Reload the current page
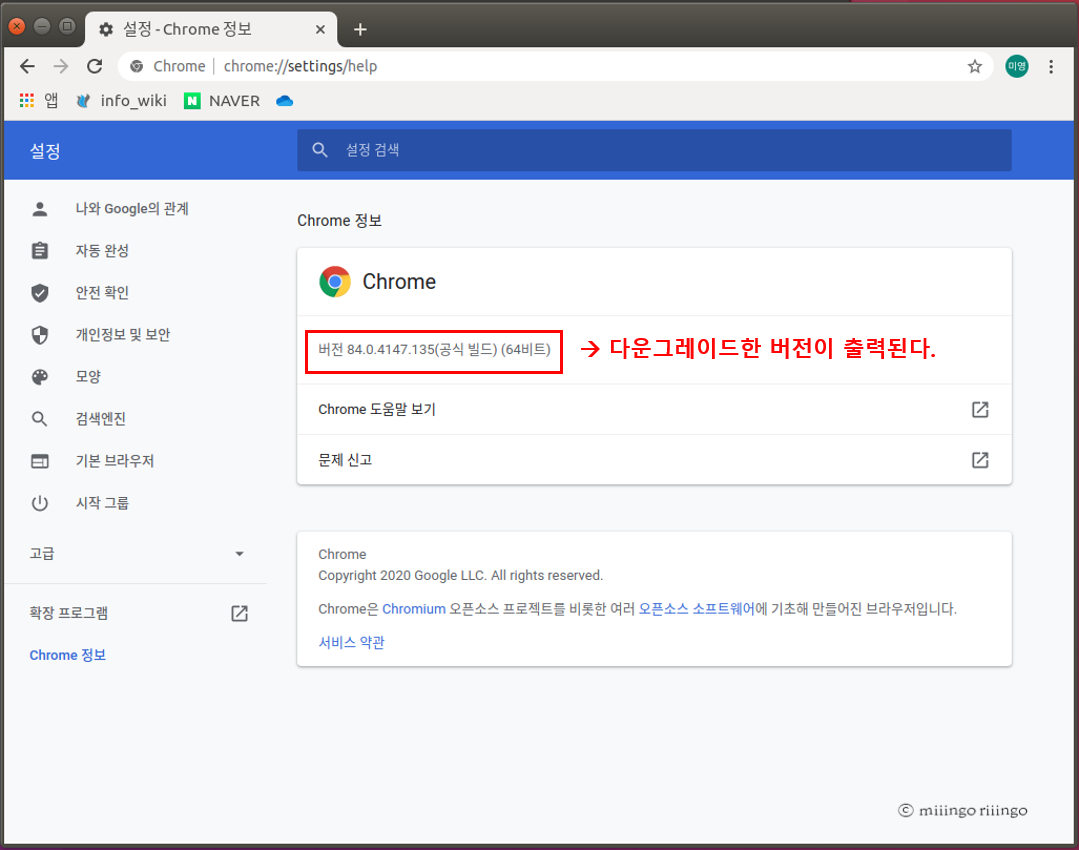 (x=94, y=66)
